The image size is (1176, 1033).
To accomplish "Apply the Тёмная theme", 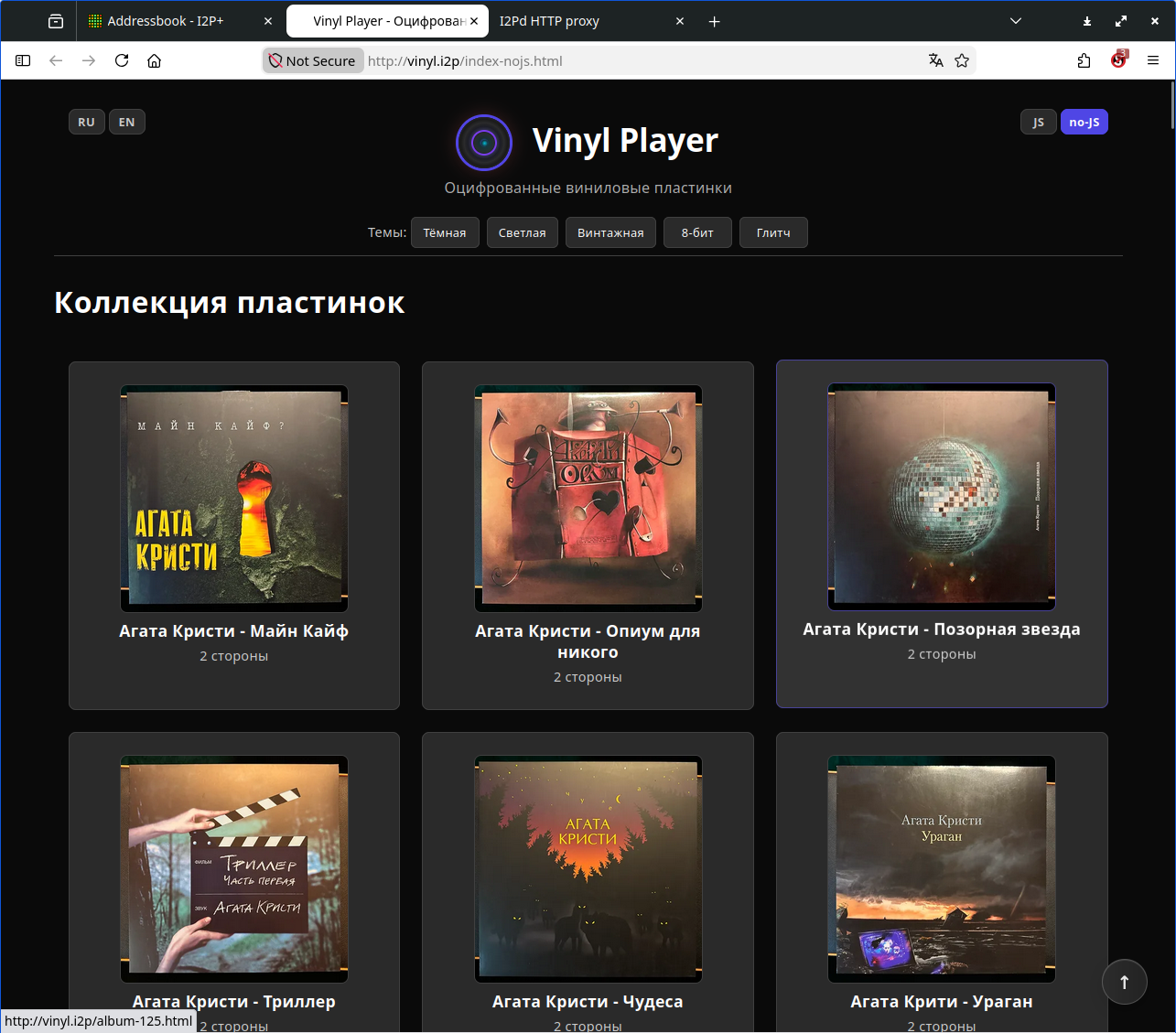I will (x=445, y=232).
